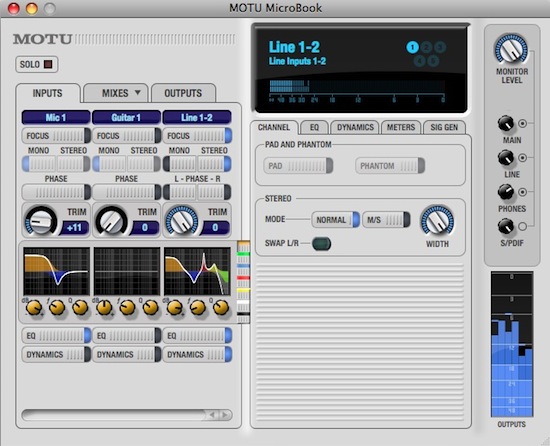Screen dimensions: 550x446
Task: Click Mic 1 EQ dB gain knob
Action: 34,308
